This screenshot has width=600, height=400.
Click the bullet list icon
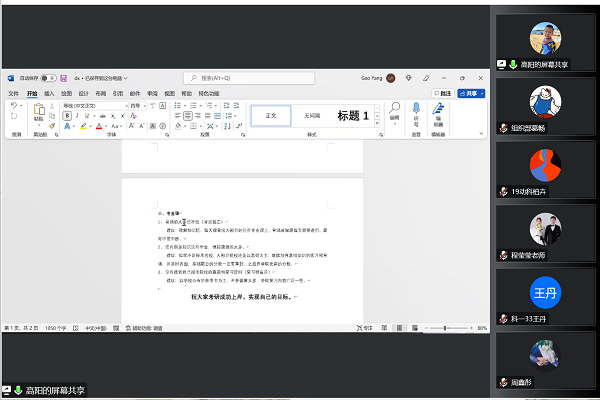[x=178, y=105]
